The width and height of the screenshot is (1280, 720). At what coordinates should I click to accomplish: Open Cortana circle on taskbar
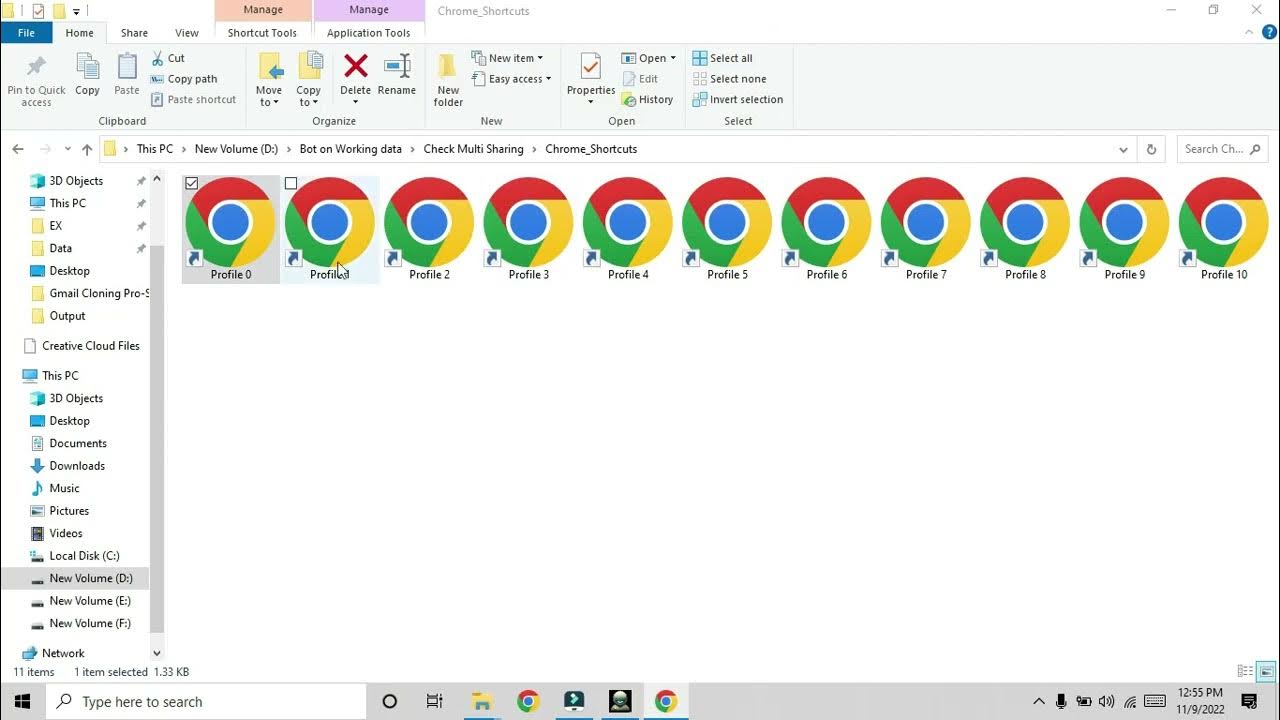point(390,701)
